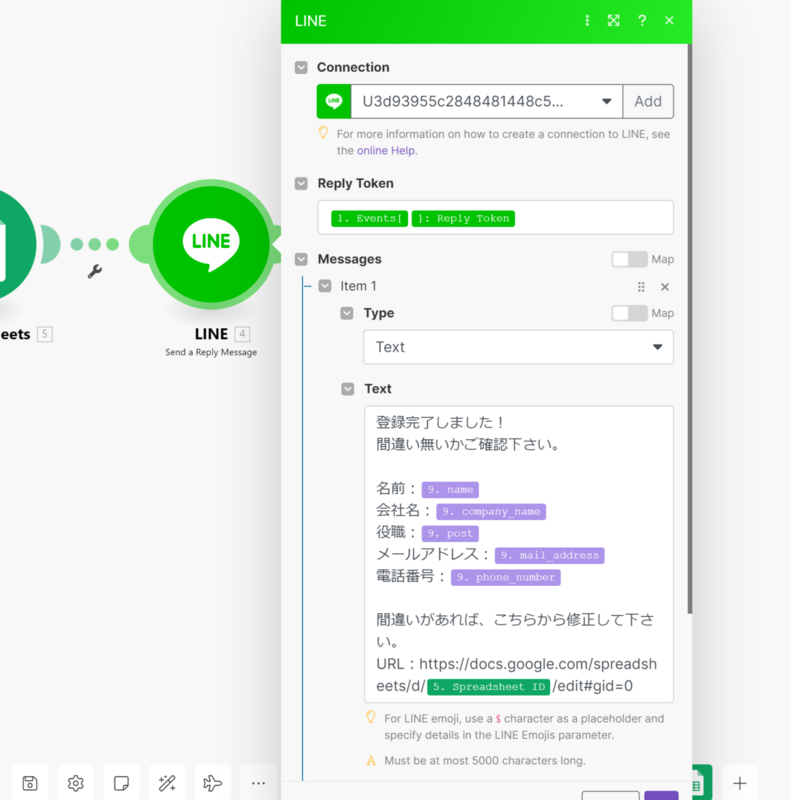
Task: Click the Google Sheets icon at bottom right
Action: pos(702,782)
